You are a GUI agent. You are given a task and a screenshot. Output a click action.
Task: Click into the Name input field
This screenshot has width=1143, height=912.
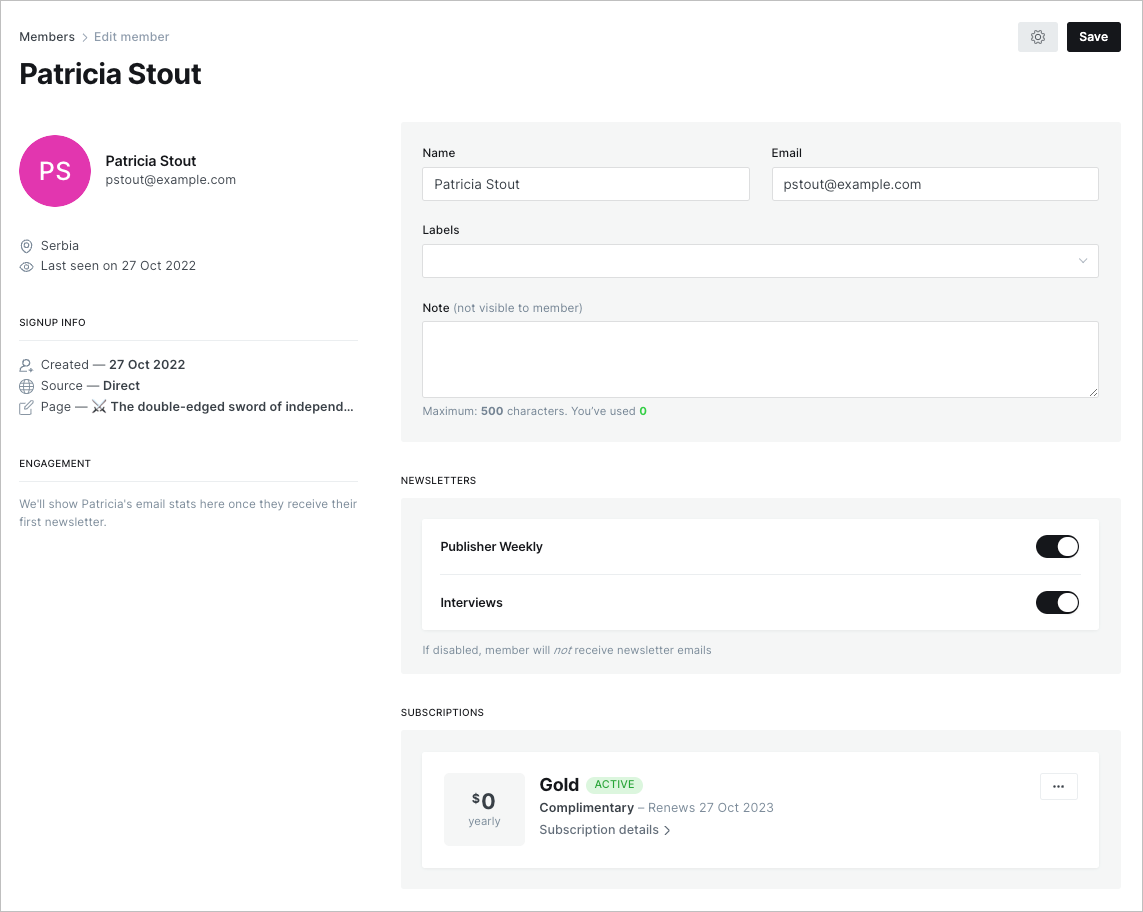click(x=585, y=184)
